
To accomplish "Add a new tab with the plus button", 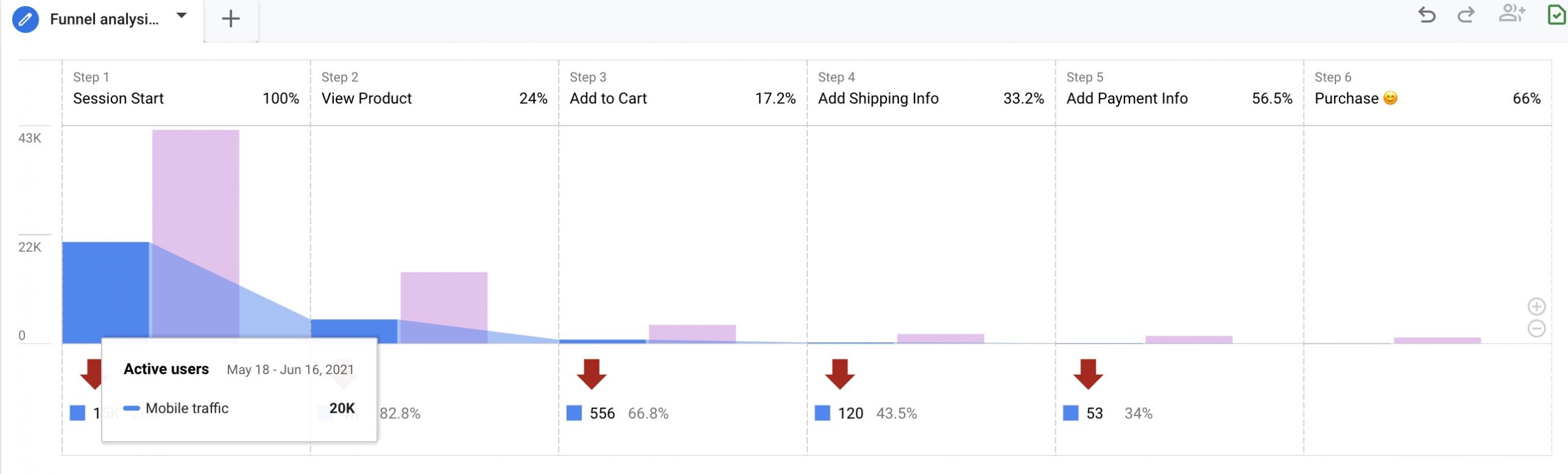I will tap(231, 19).
